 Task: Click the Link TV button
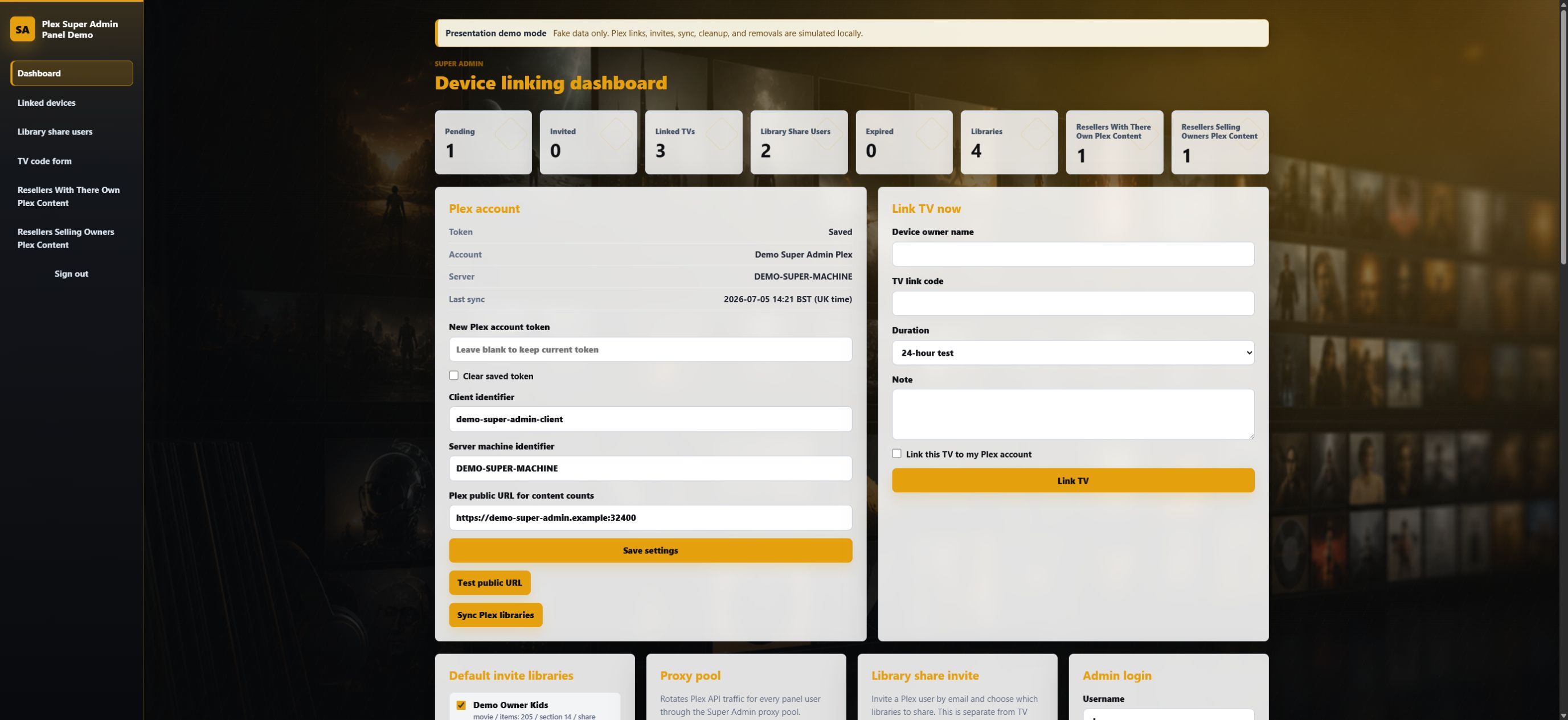tap(1072, 480)
